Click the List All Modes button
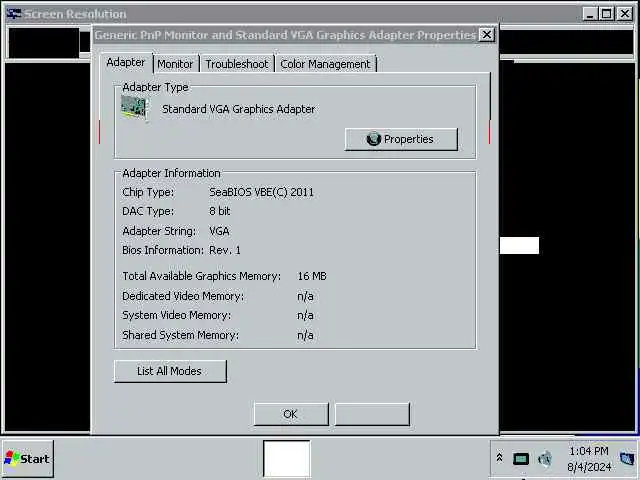The height and width of the screenshot is (480, 640). click(170, 371)
